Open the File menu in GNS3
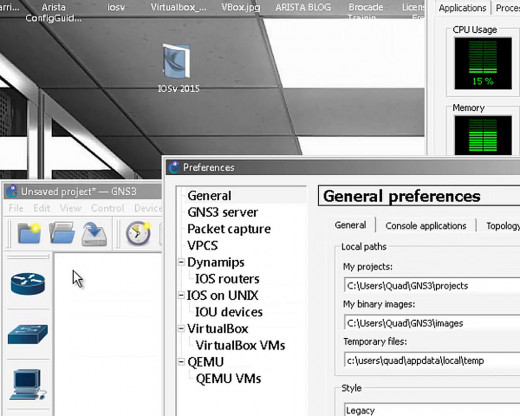The width and height of the screenshot is (520, 416). [16, 208]
